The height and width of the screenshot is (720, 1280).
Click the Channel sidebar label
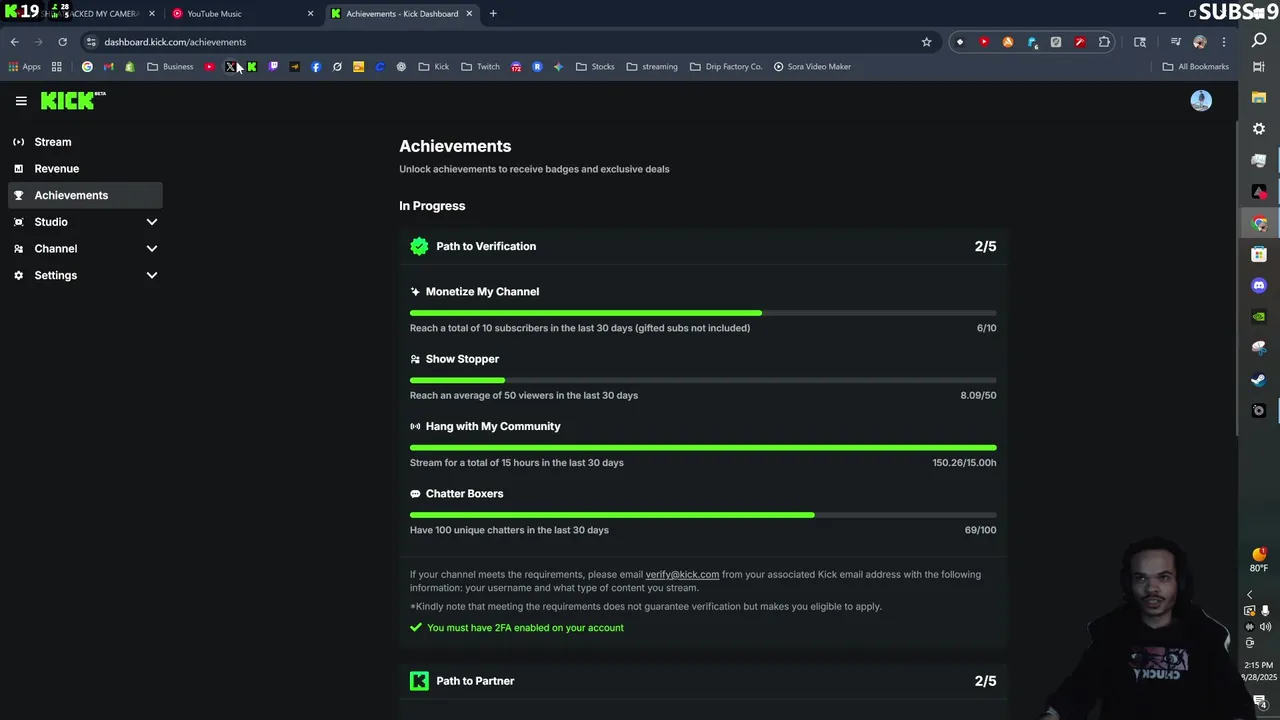[55, 249]
